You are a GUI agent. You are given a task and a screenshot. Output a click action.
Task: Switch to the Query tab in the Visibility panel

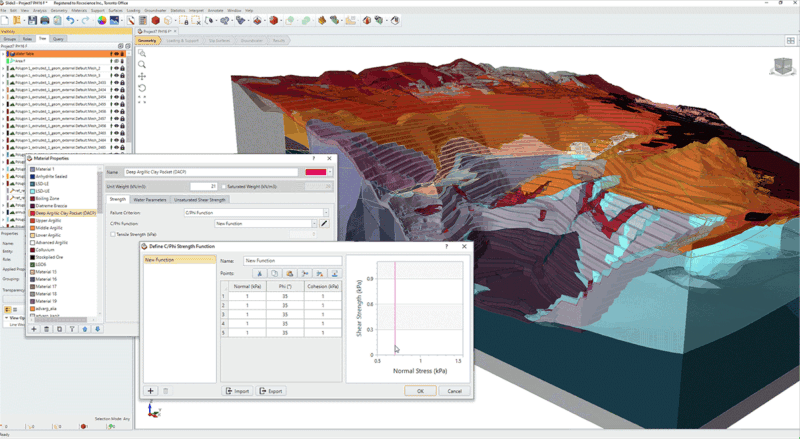click(58, 39)
